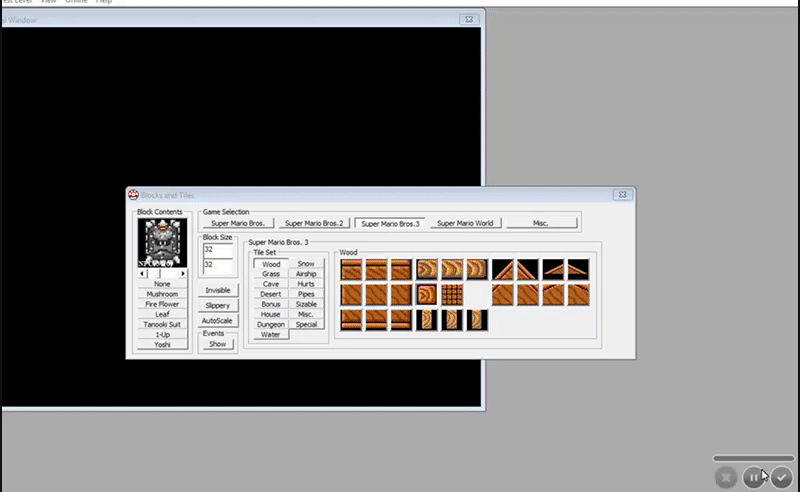800x492 pixels.
Task: Select the wood lattice grid tile
Action: [452, 294]
